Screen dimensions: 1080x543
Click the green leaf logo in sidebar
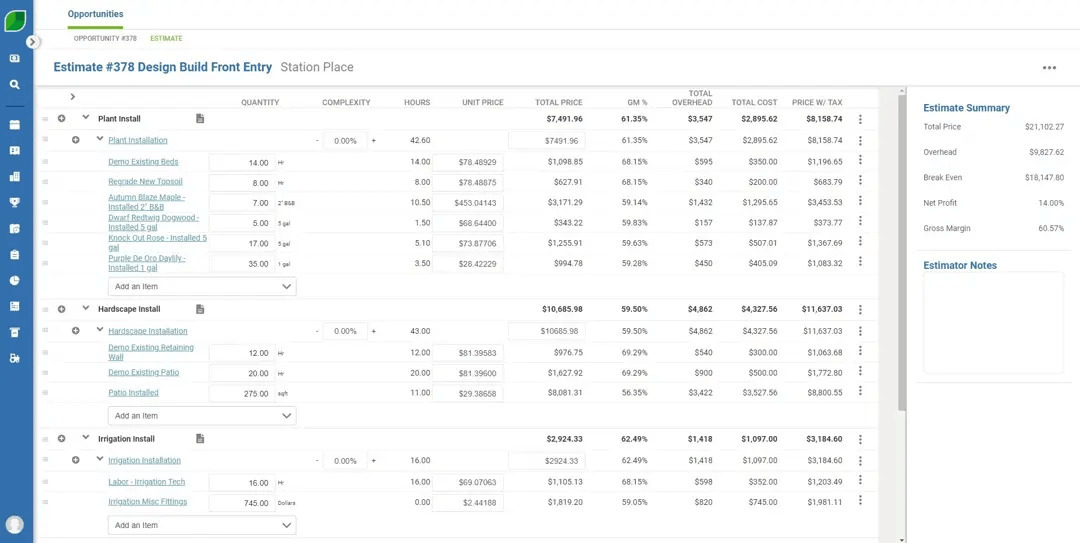(15, 21)
